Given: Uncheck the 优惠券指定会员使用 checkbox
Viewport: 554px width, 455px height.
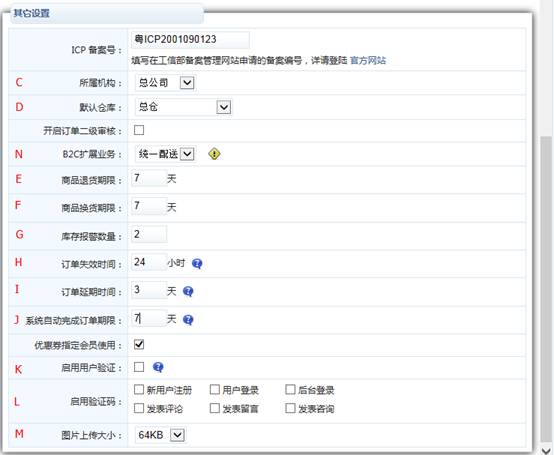Looking at the screenshot, I should coord(139,344).
